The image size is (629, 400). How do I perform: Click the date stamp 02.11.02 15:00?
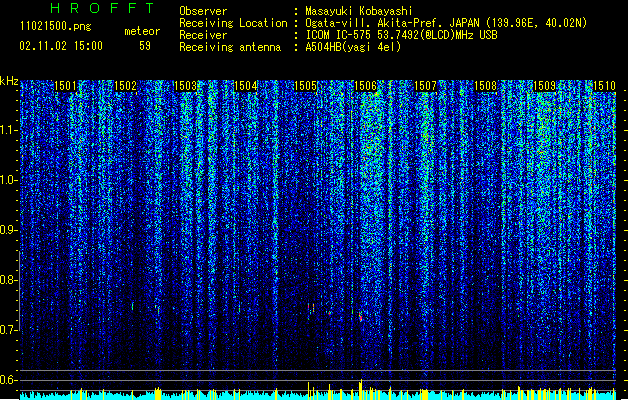pyautogui.click(x=61, y=46)
